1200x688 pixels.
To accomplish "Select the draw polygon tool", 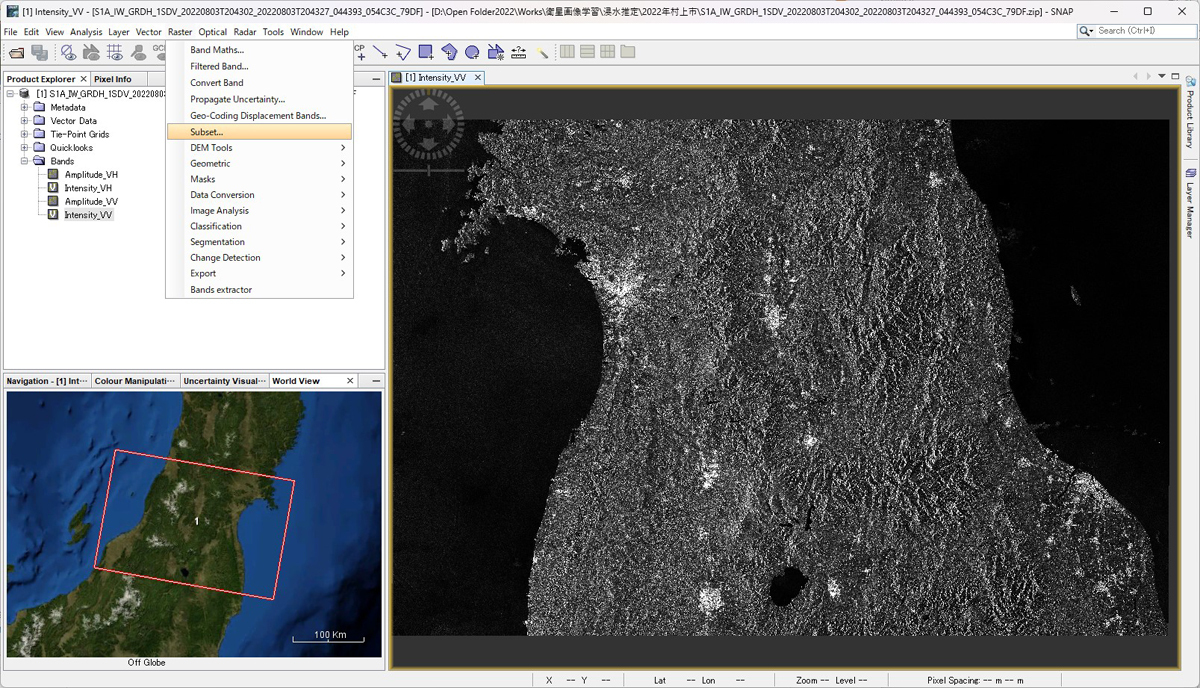I will (x=449, y=52).
